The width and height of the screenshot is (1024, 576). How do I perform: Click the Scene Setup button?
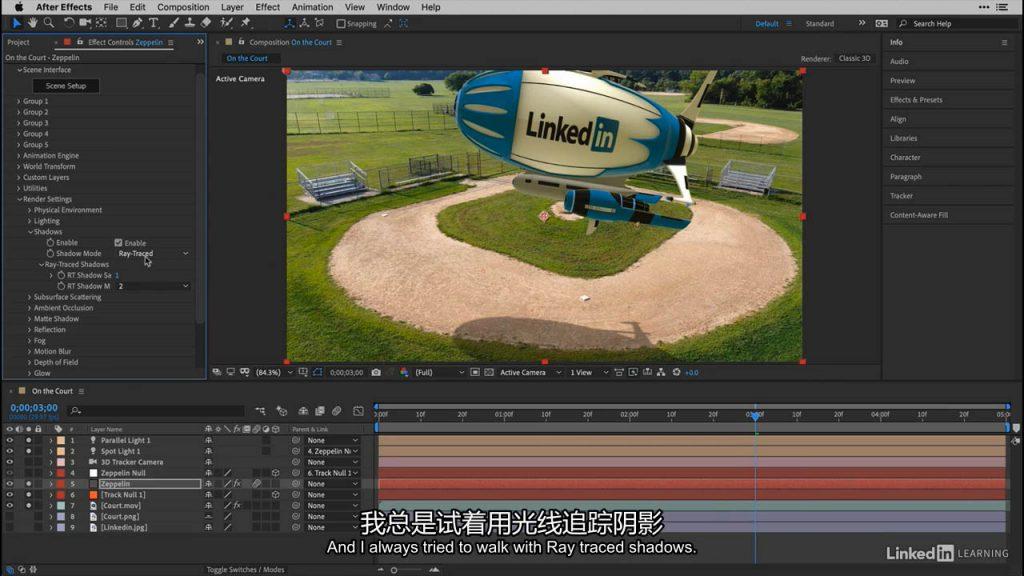[66, 86]
